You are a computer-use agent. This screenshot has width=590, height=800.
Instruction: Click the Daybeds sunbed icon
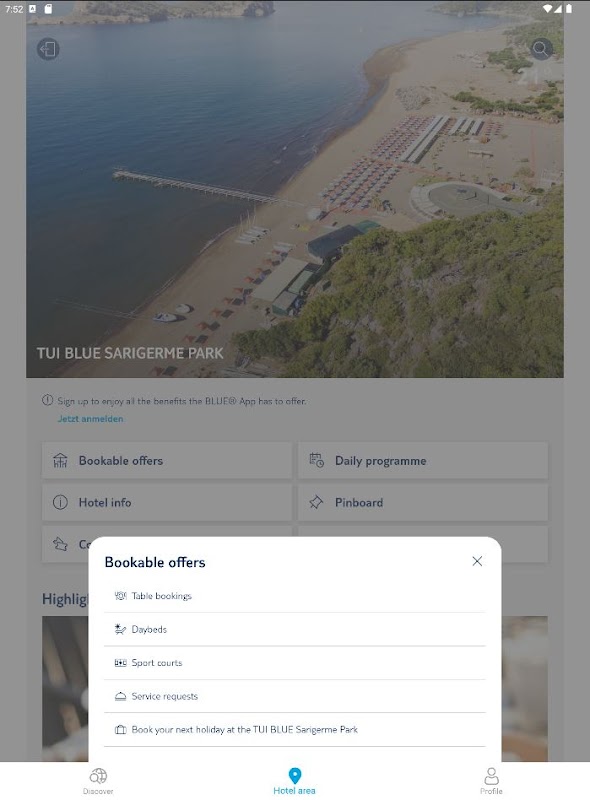pyautogui.click(x=120, y=630)
